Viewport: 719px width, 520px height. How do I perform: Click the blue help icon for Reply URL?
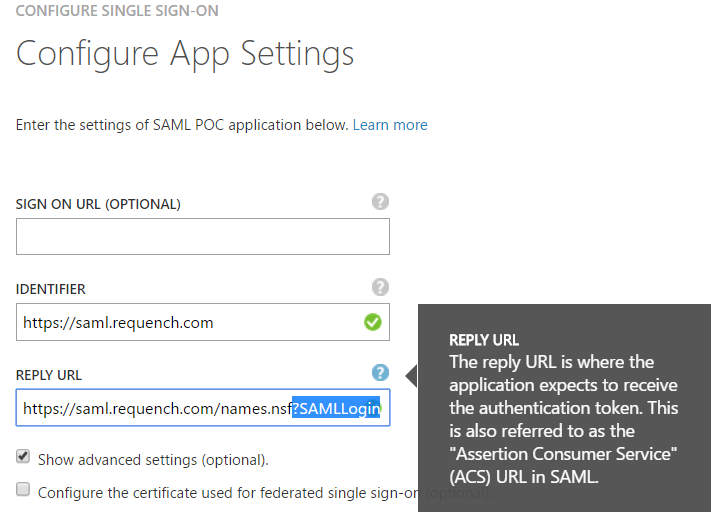click(380, 373)
